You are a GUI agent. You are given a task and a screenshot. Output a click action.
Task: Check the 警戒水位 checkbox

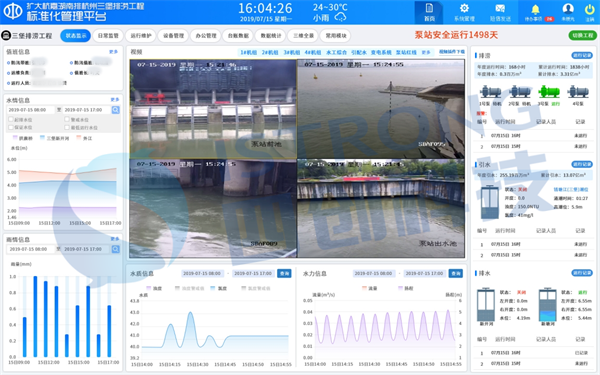(67, 119)
